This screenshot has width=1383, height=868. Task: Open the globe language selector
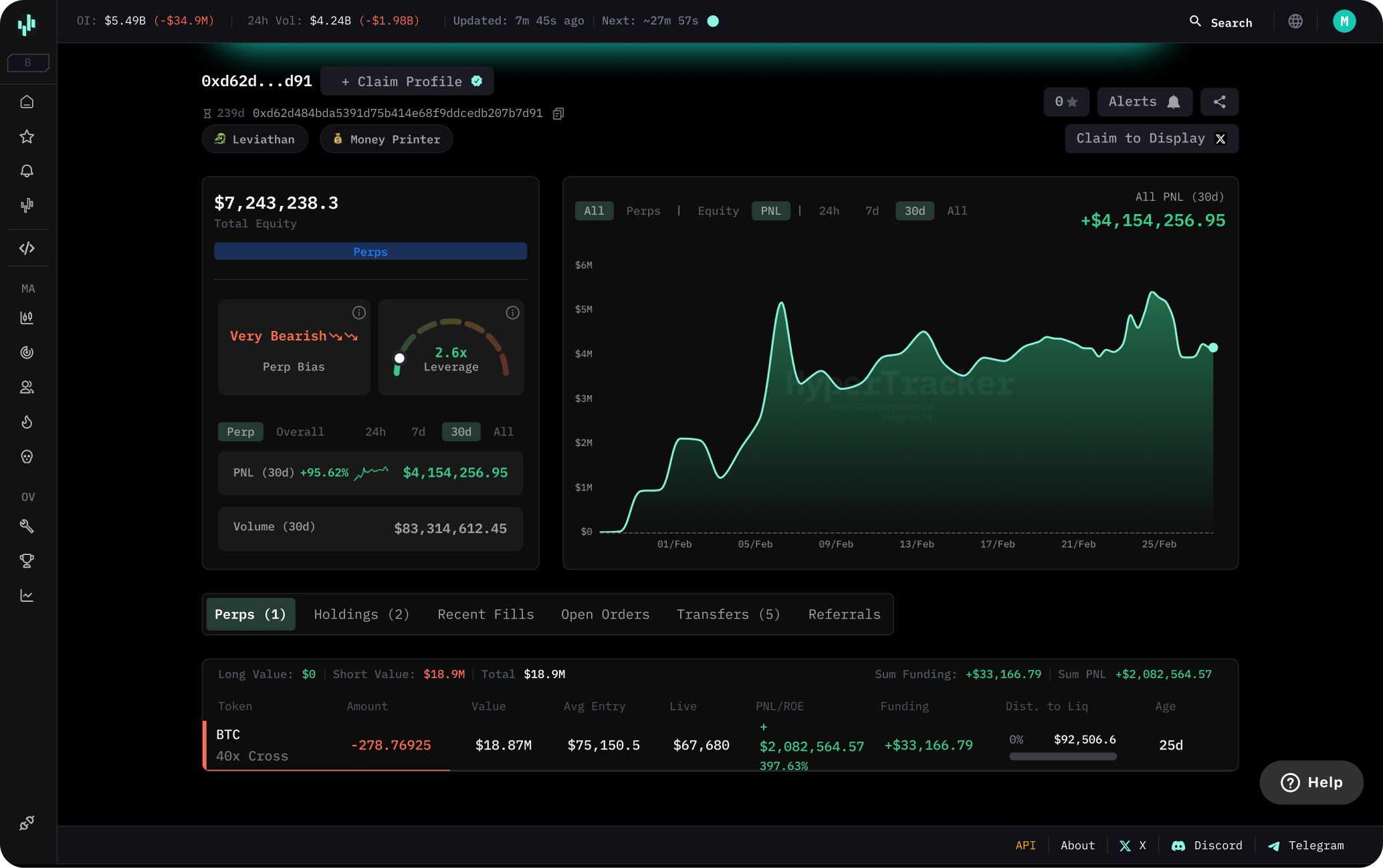(x=1295, y=21)
